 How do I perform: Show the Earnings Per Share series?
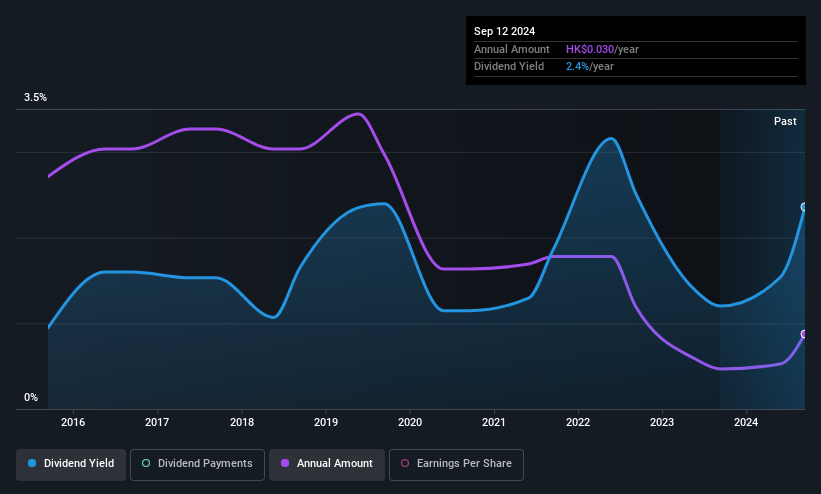pos(456,464)
